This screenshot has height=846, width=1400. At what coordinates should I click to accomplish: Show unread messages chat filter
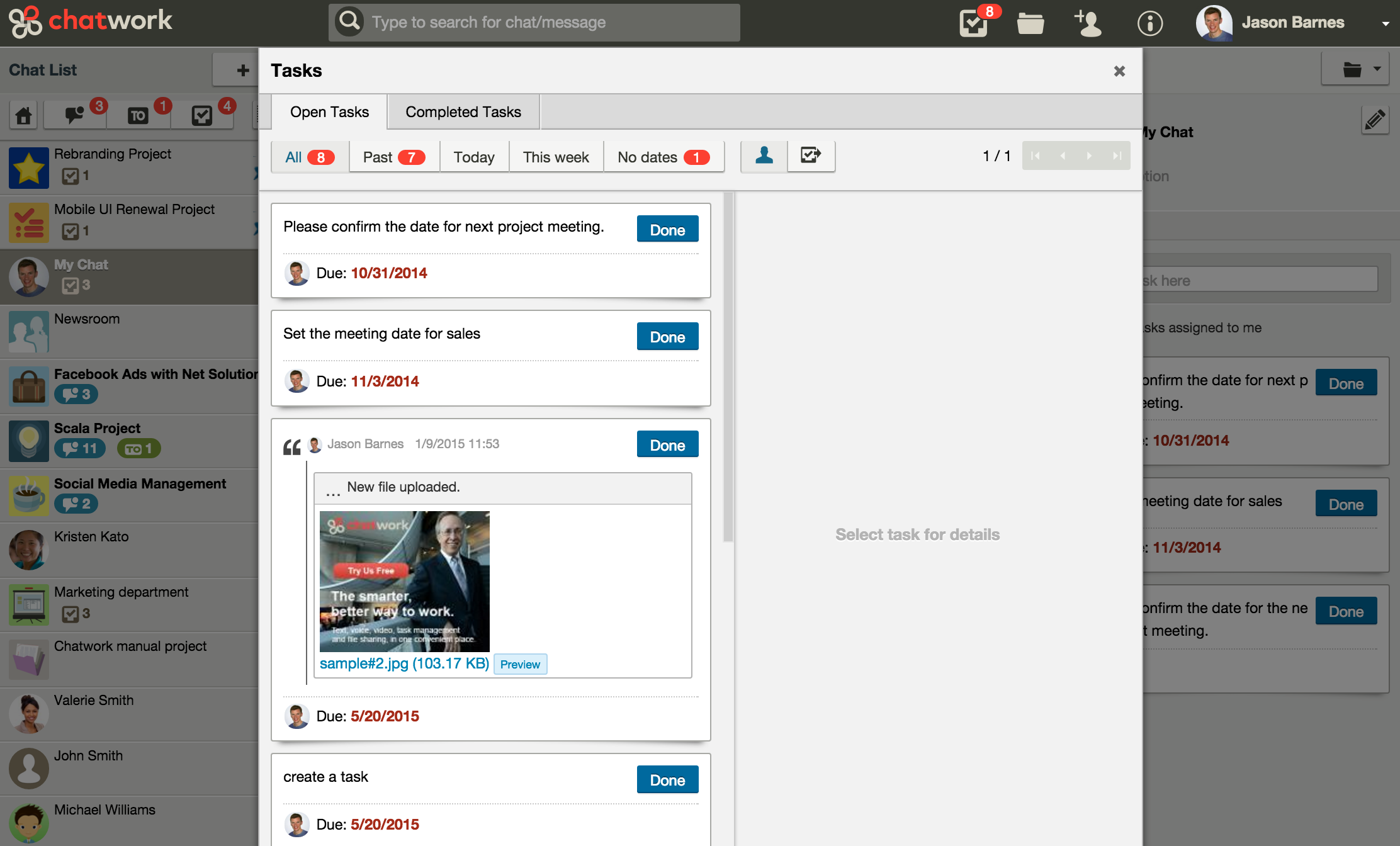point(75,115)
